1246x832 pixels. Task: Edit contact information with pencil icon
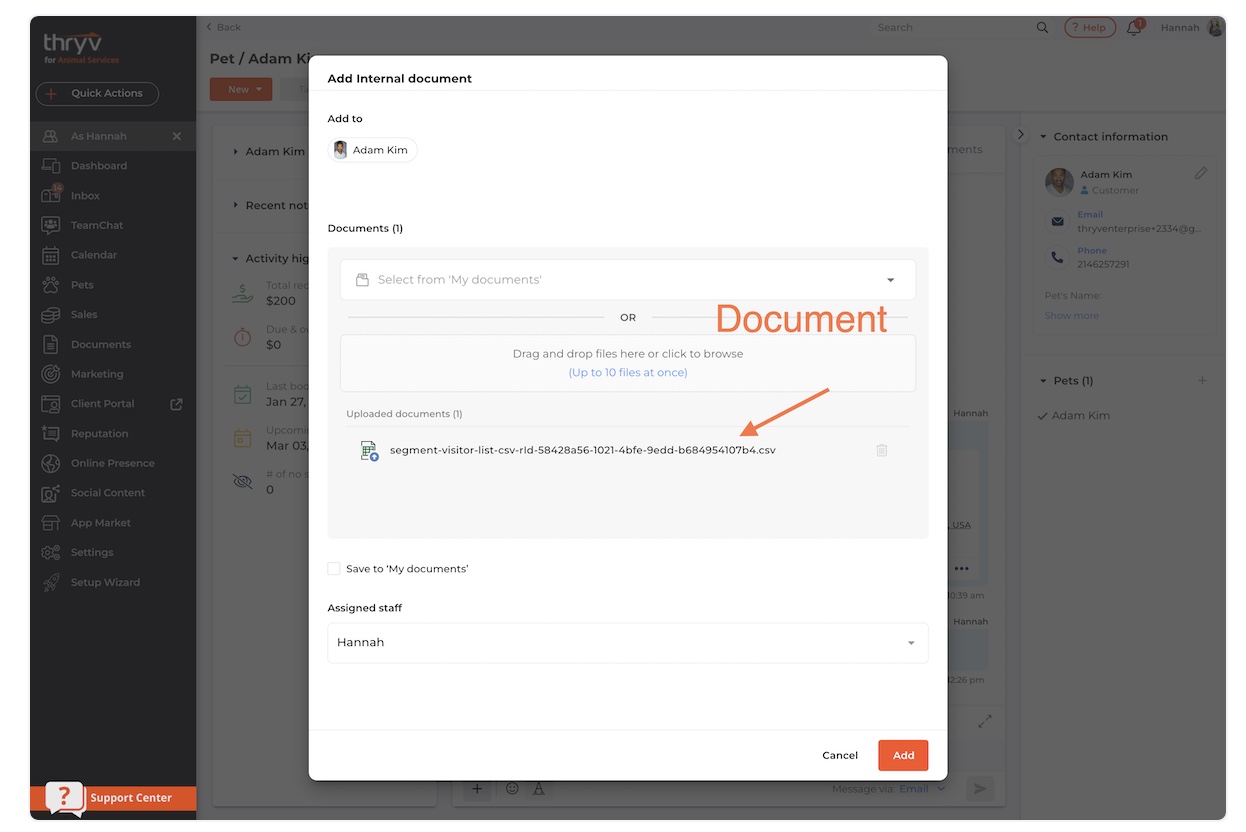(x=1201, y=173)
